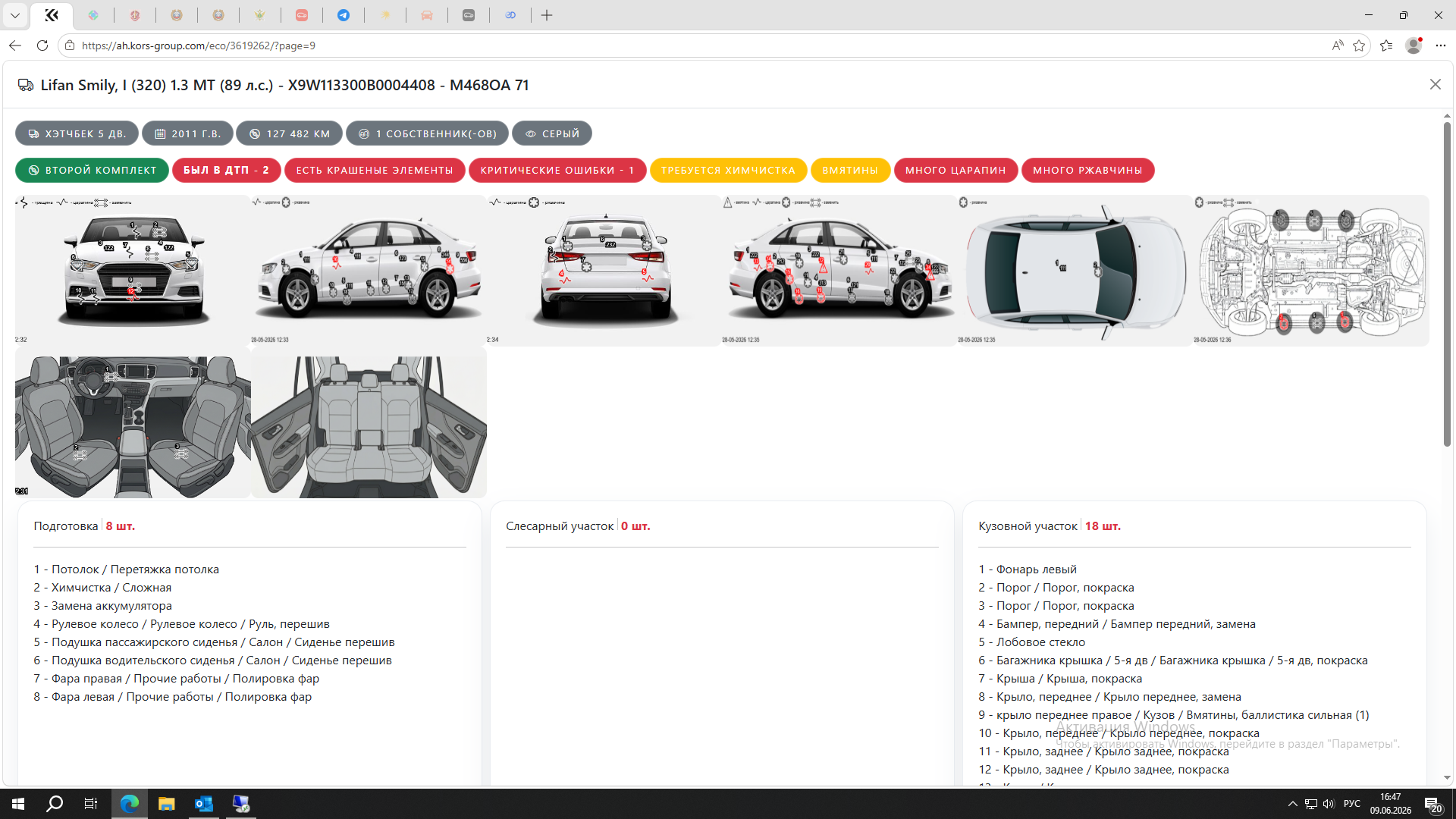
Task: Switch to the gray car icon tab
Action: (469, 15)
